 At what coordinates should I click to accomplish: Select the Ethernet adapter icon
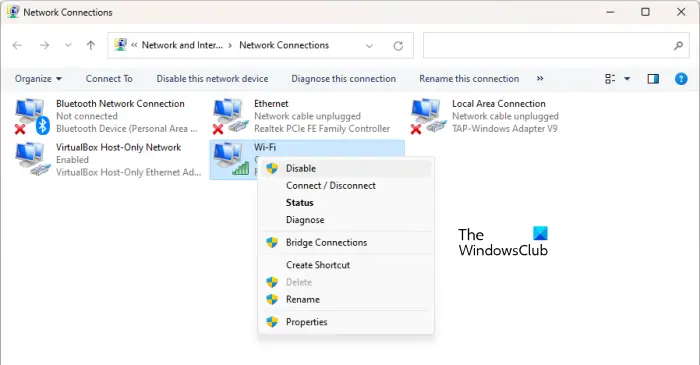tap(230, 116)
